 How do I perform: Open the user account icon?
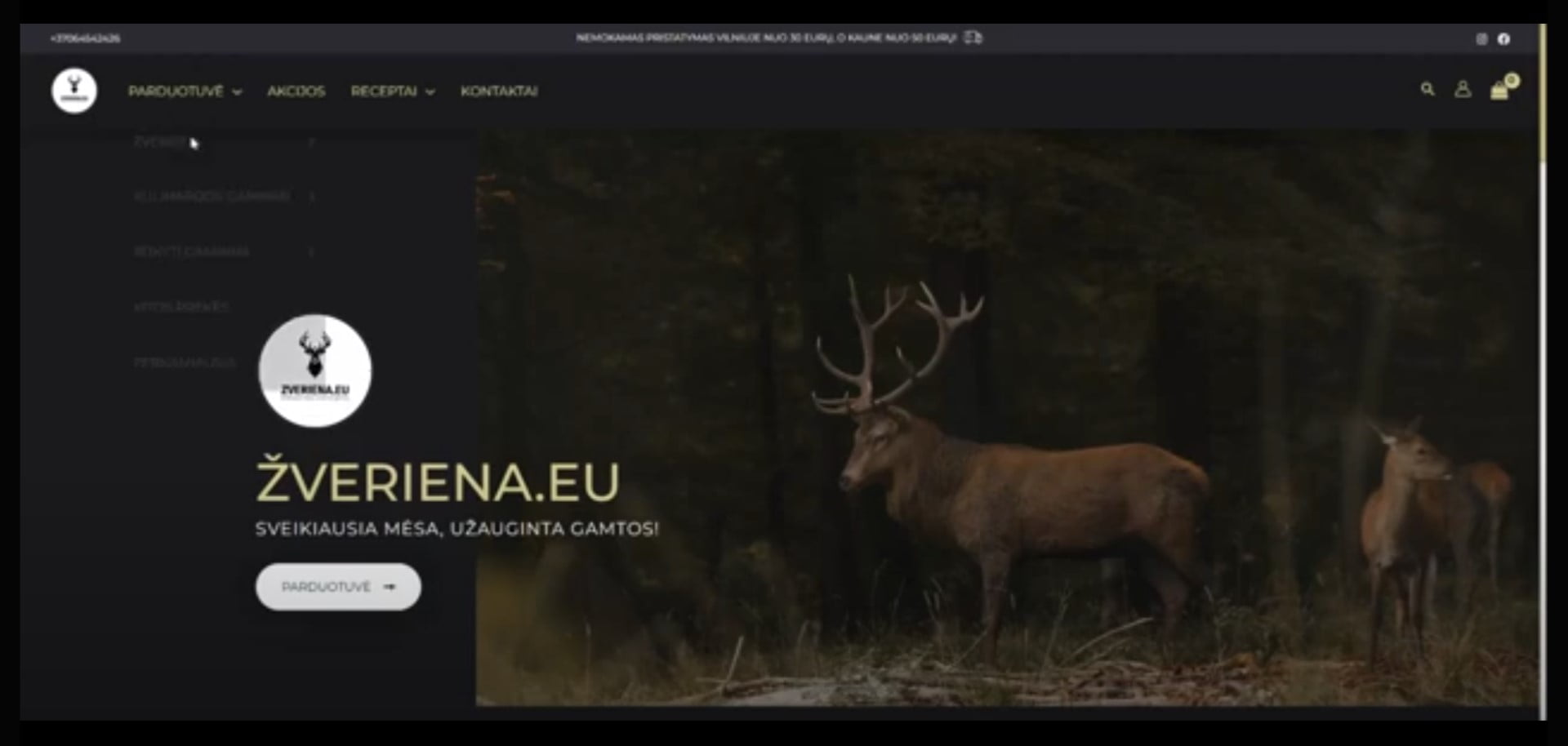[1463, 90]
